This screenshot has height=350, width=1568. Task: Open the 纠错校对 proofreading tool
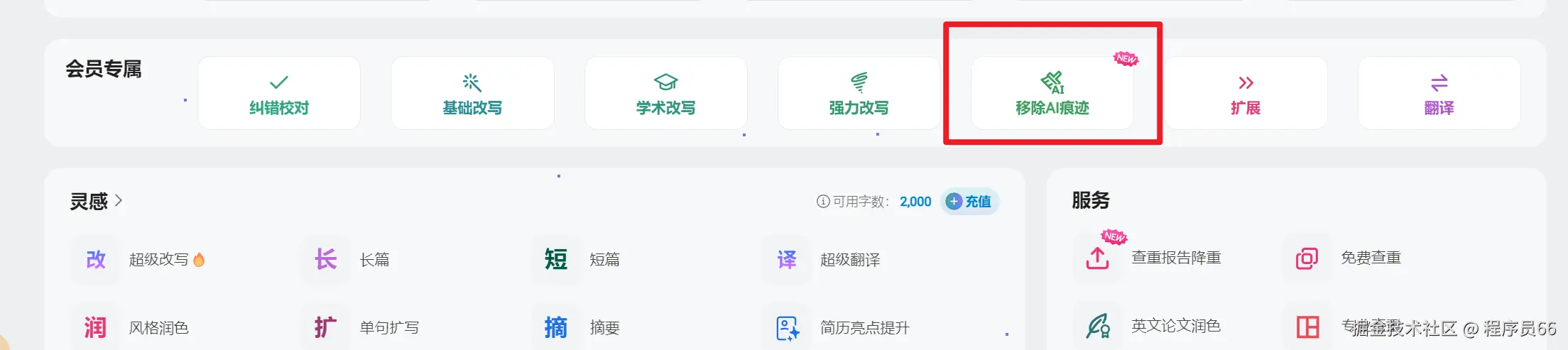pyautogui.click(x=279, y=93)
